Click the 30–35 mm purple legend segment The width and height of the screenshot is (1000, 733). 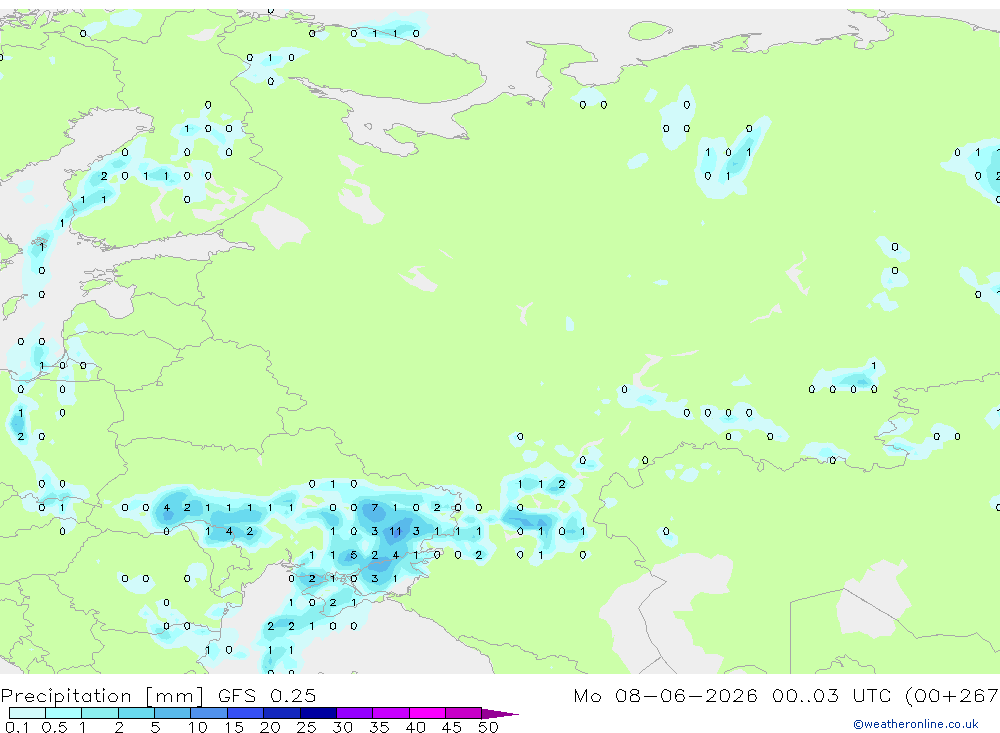point(354,713)
